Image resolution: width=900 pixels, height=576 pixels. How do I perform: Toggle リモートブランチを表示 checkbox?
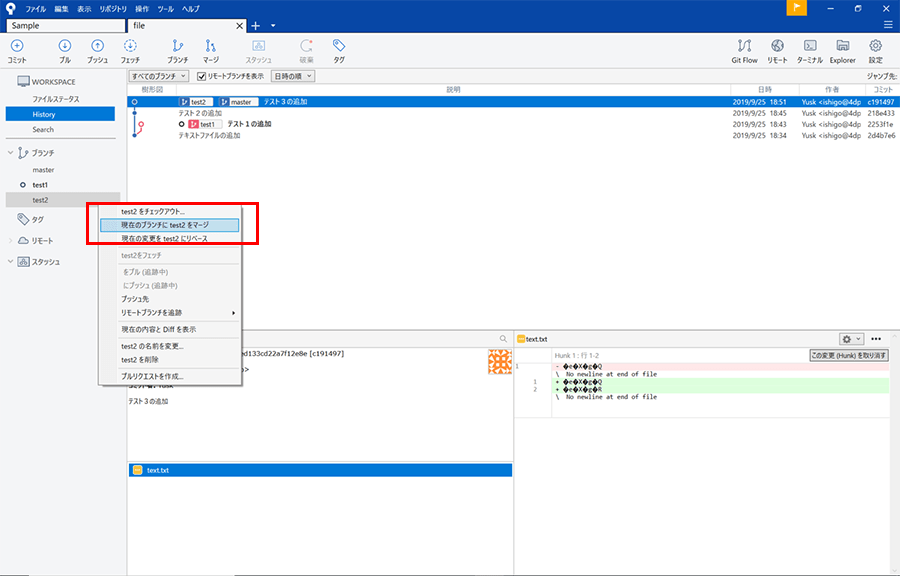coord(201,76)
